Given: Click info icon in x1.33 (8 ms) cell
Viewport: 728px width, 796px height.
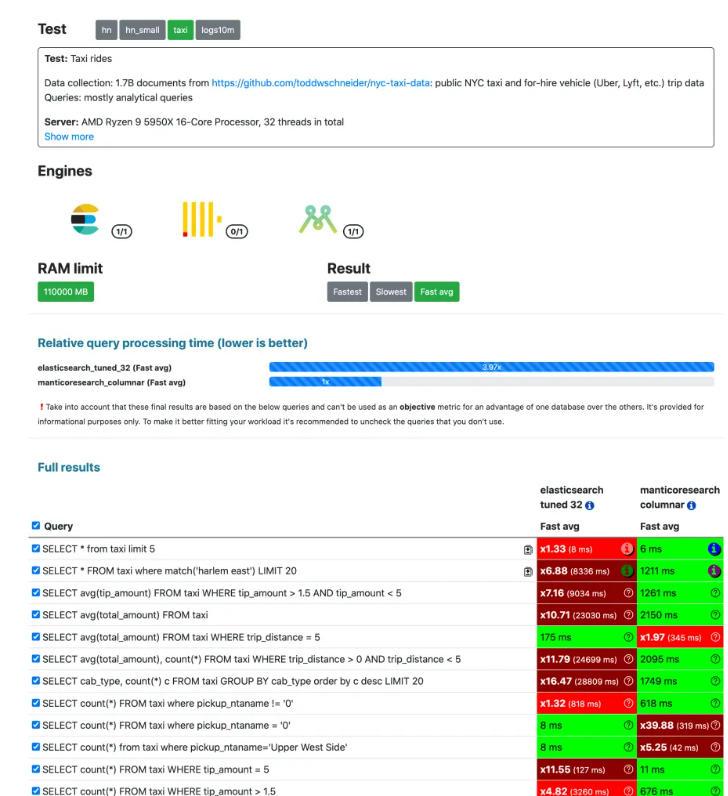Looking at the screenshot, I should coord(627,549).
